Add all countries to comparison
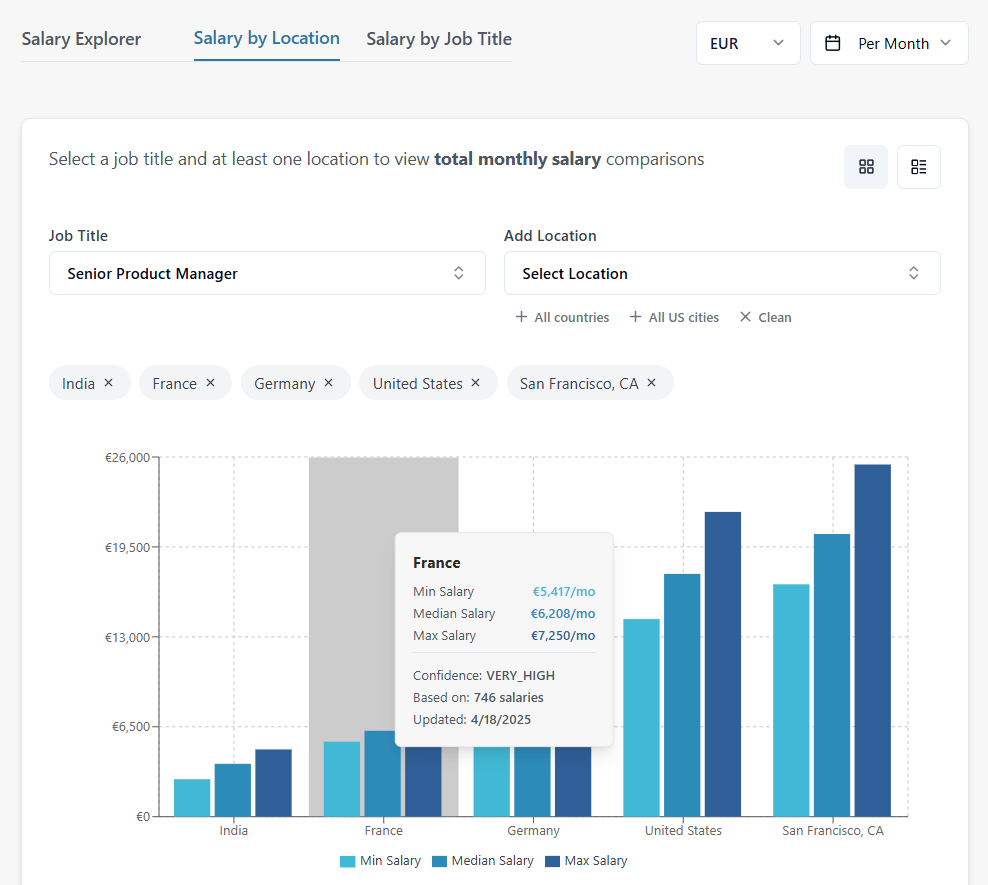This screenshot has width=988, height=885. (x=562, y=317)
